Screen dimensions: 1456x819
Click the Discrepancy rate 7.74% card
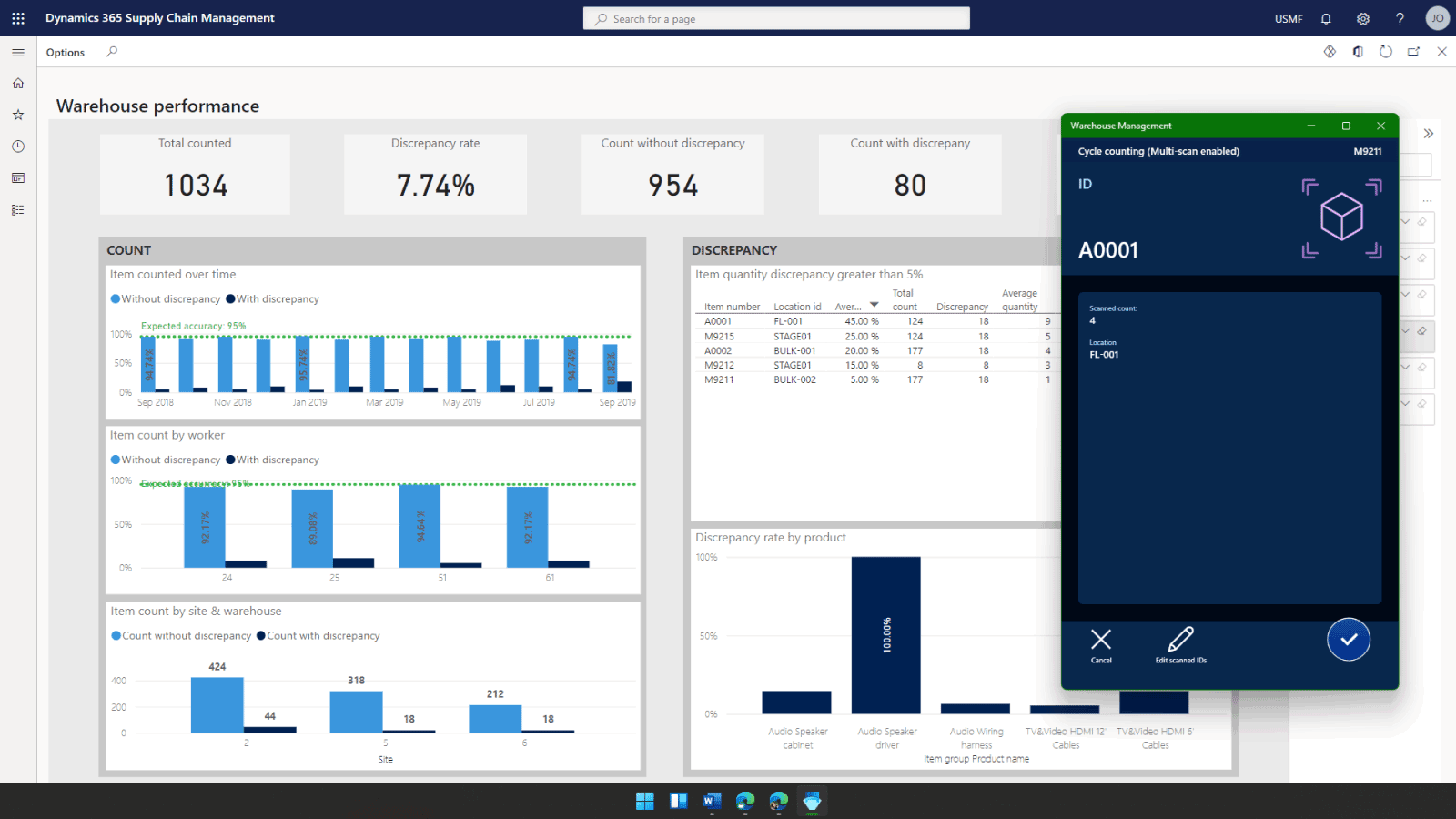[x=435, y=175]
